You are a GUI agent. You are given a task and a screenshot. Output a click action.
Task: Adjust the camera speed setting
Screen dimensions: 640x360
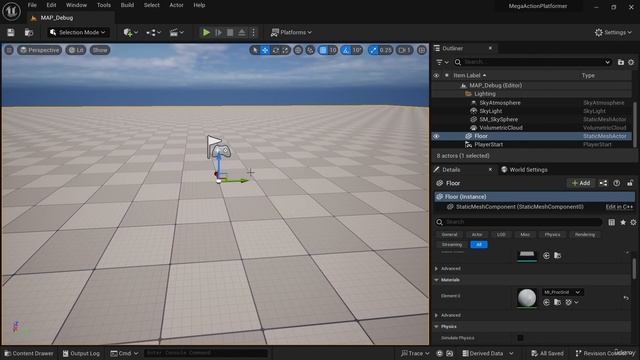tap(404, 50)
